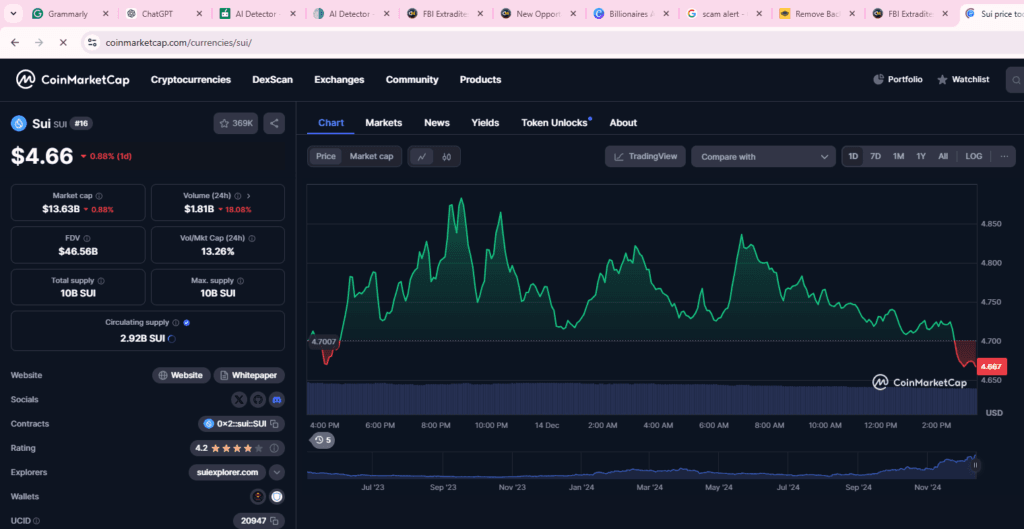Open the Portfolio pie icon link
The width and height of the screenshot is (1024, 529).
click(x=898, y=80)
